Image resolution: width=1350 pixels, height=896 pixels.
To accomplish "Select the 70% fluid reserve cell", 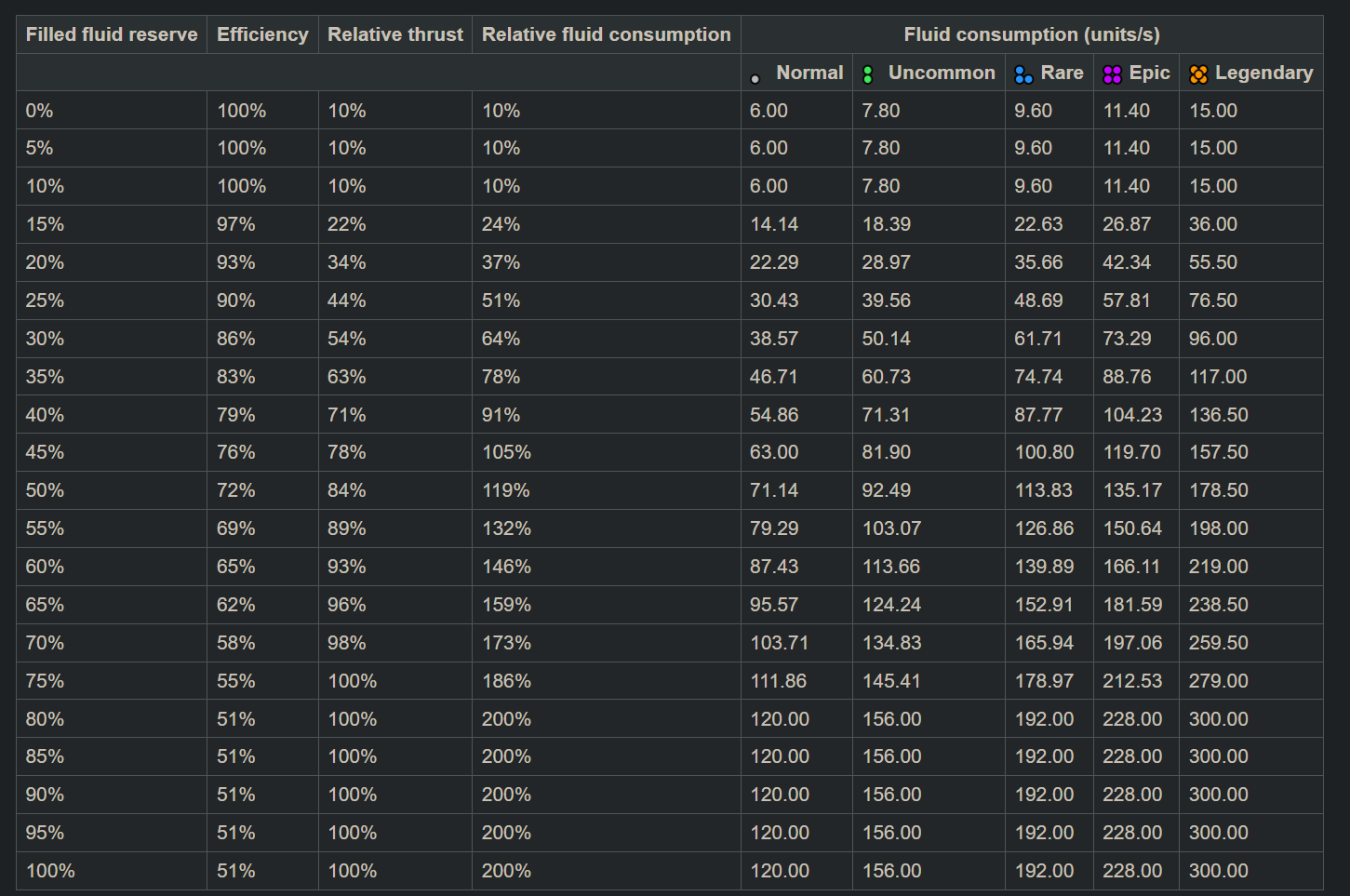I will [112, 643].
